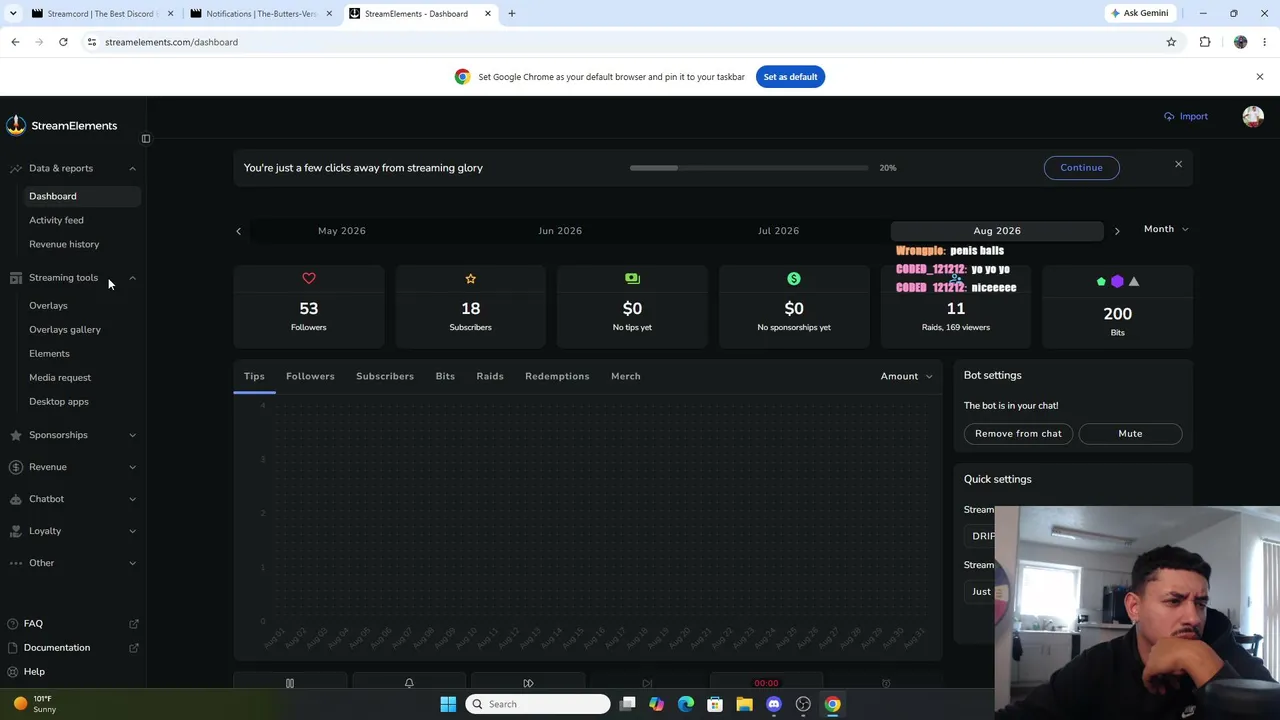Click the skip-forward icon in bottom bar
The image size is (1280, 720).
pyautogui.click(x=528, y=683)
